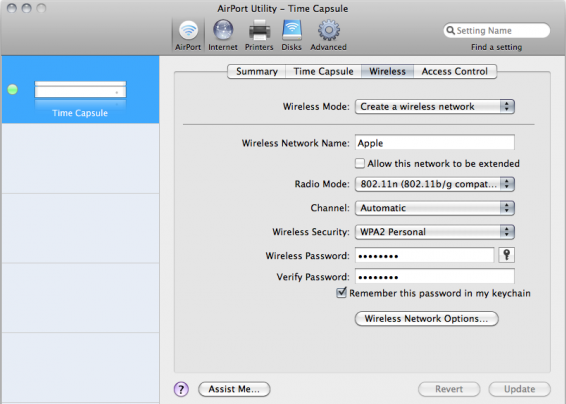Open Wireless Network Options
Viewport: 566px width, 404px height.
[x=427, y=319]
